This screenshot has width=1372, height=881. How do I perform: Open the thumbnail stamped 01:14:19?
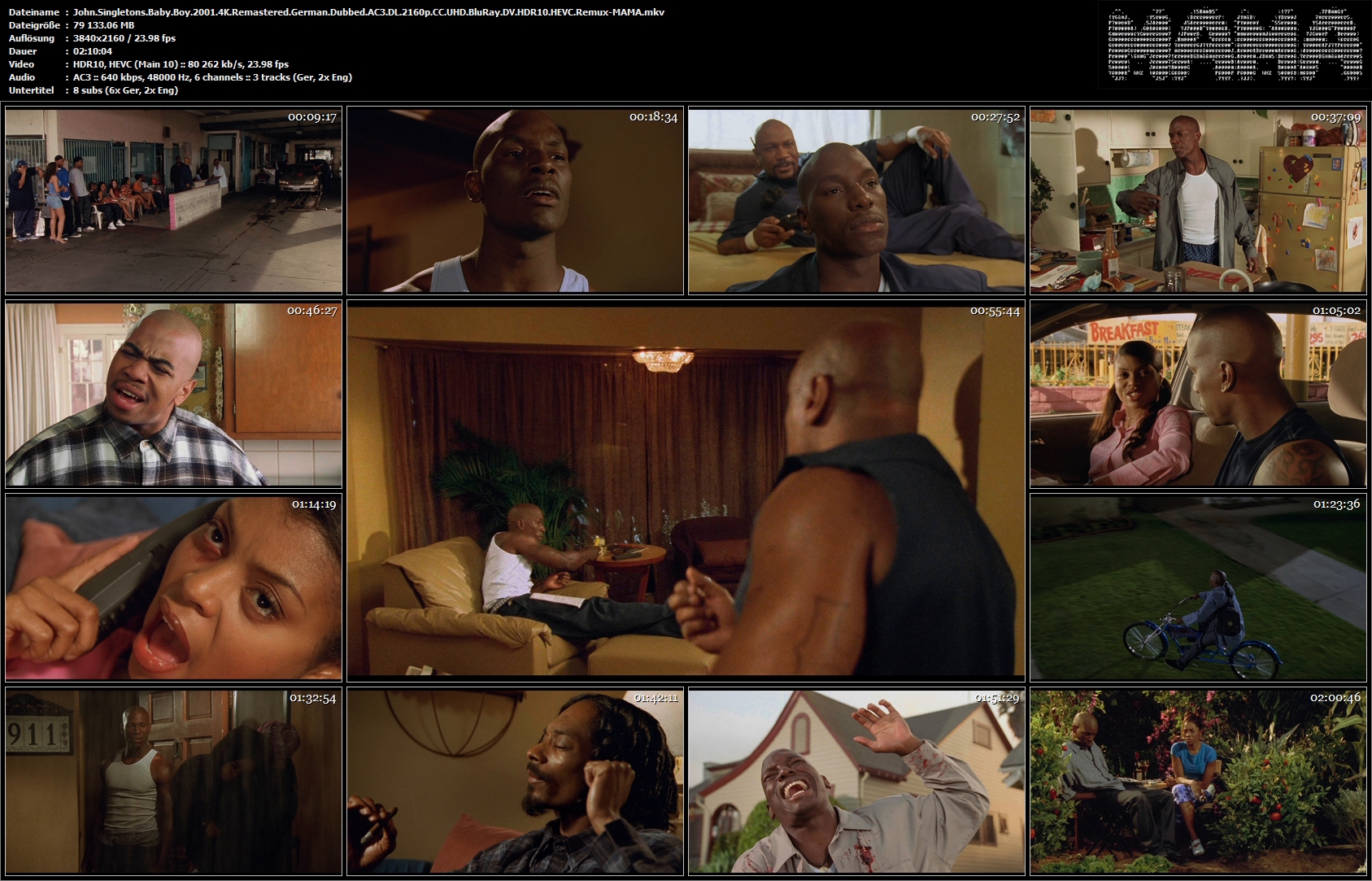173,588
